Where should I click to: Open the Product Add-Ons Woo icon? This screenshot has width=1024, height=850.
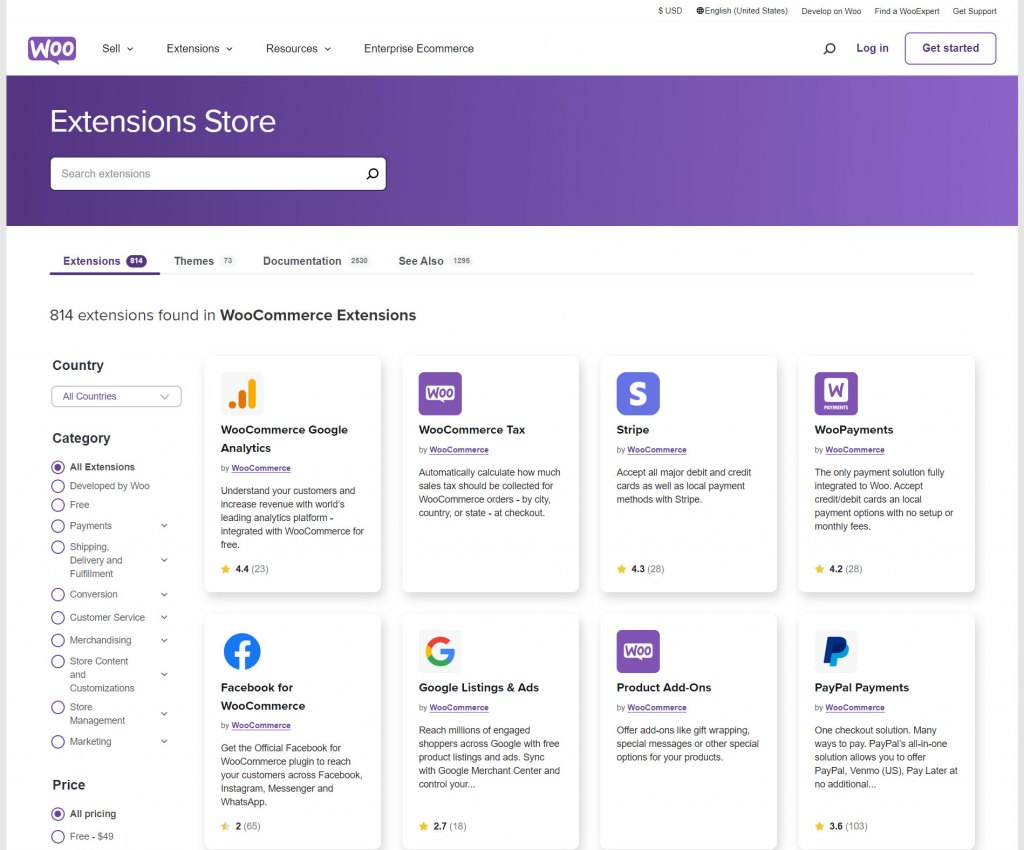638,652
